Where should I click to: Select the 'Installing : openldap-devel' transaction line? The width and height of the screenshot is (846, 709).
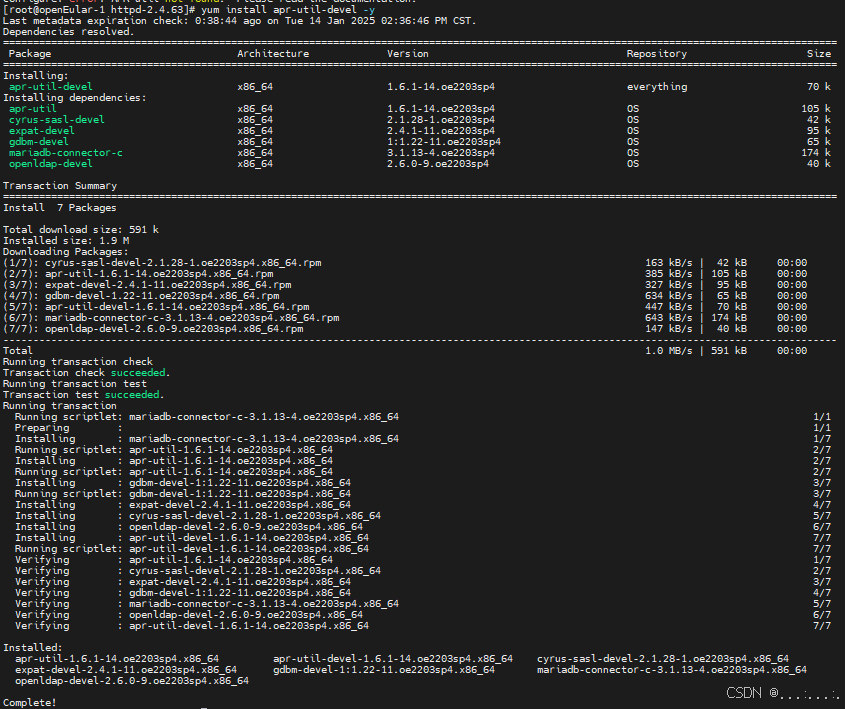[422, 527]
